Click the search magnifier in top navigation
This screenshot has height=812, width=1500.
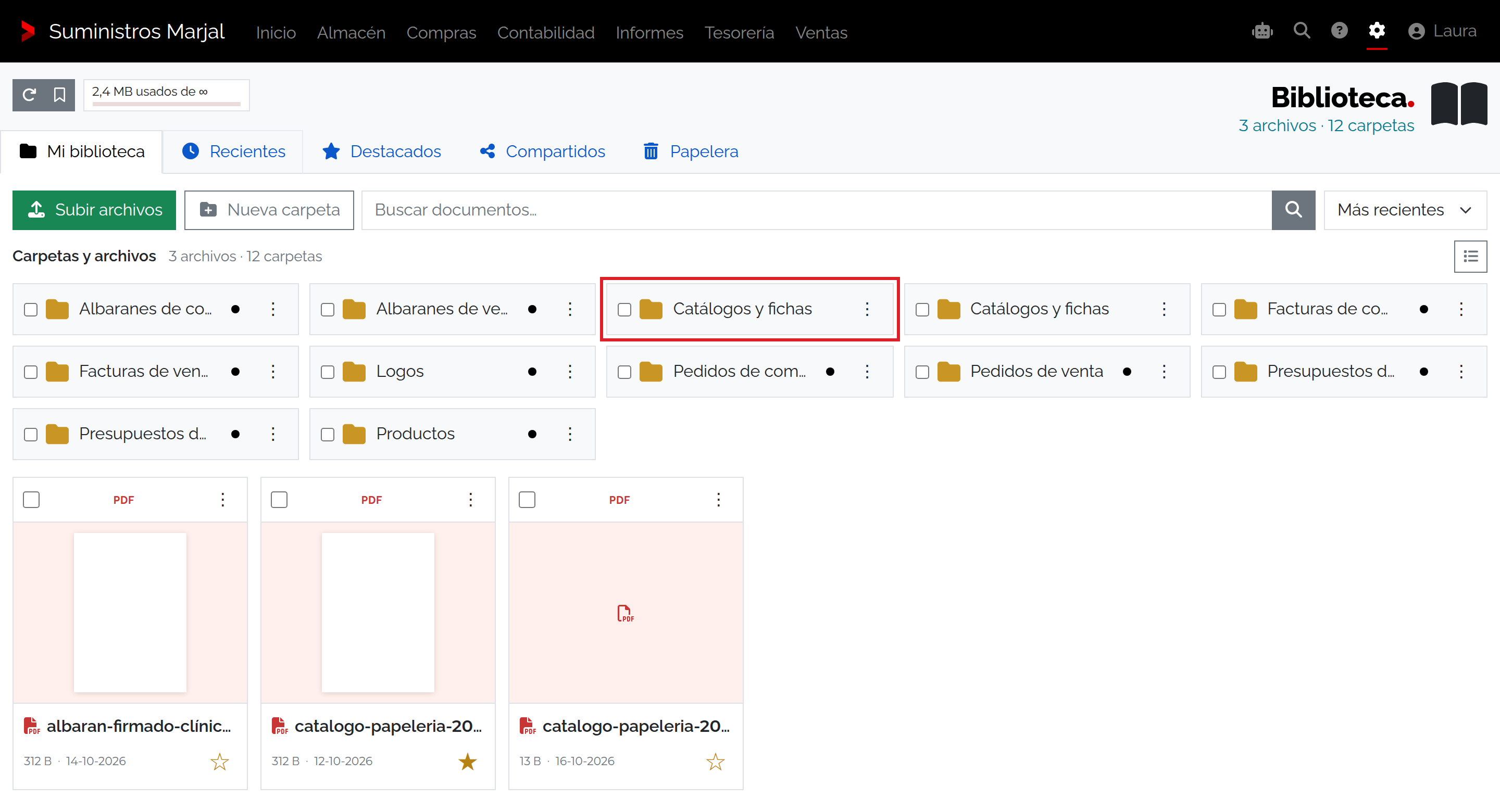click(1302, 30)
